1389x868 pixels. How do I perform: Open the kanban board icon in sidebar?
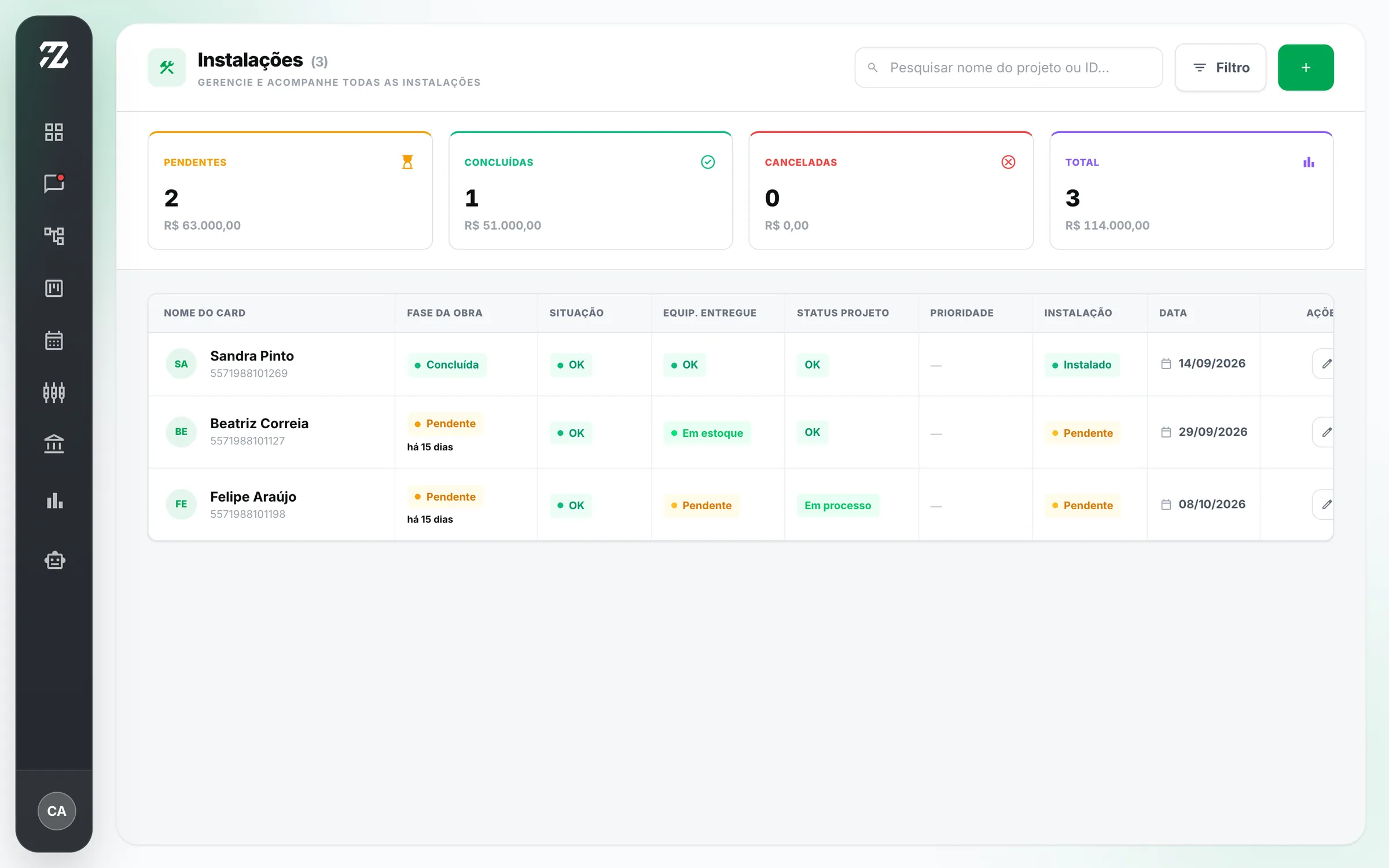point(54,288)
